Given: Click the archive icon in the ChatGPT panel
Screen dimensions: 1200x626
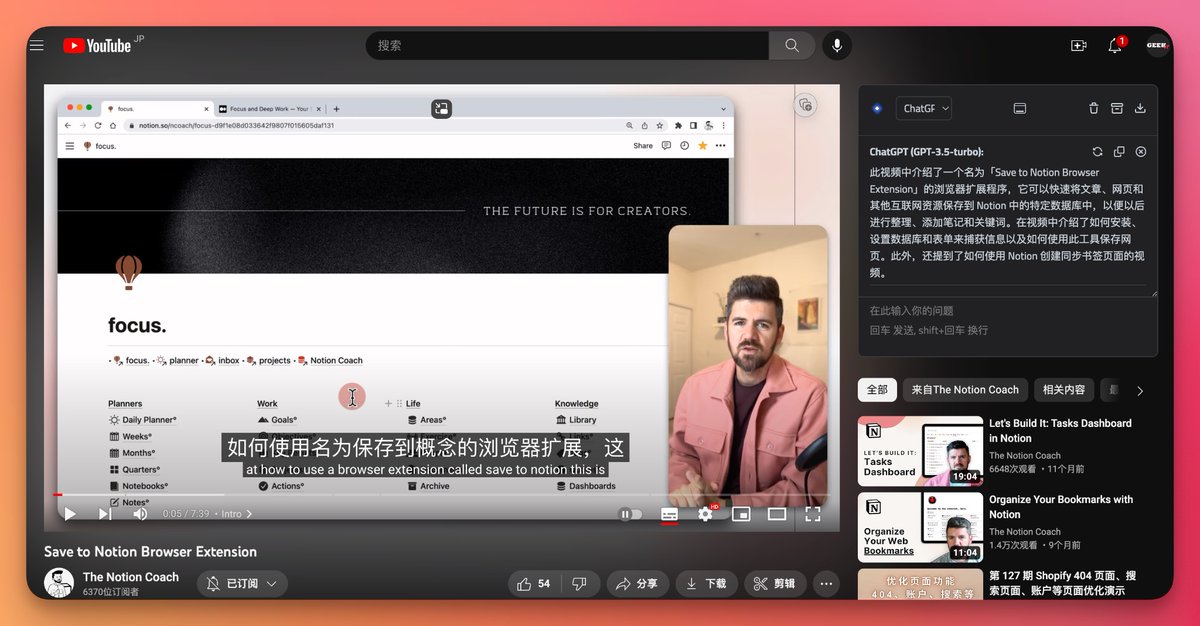Looking at the screenshot, I should click(x=1117, y=108).
